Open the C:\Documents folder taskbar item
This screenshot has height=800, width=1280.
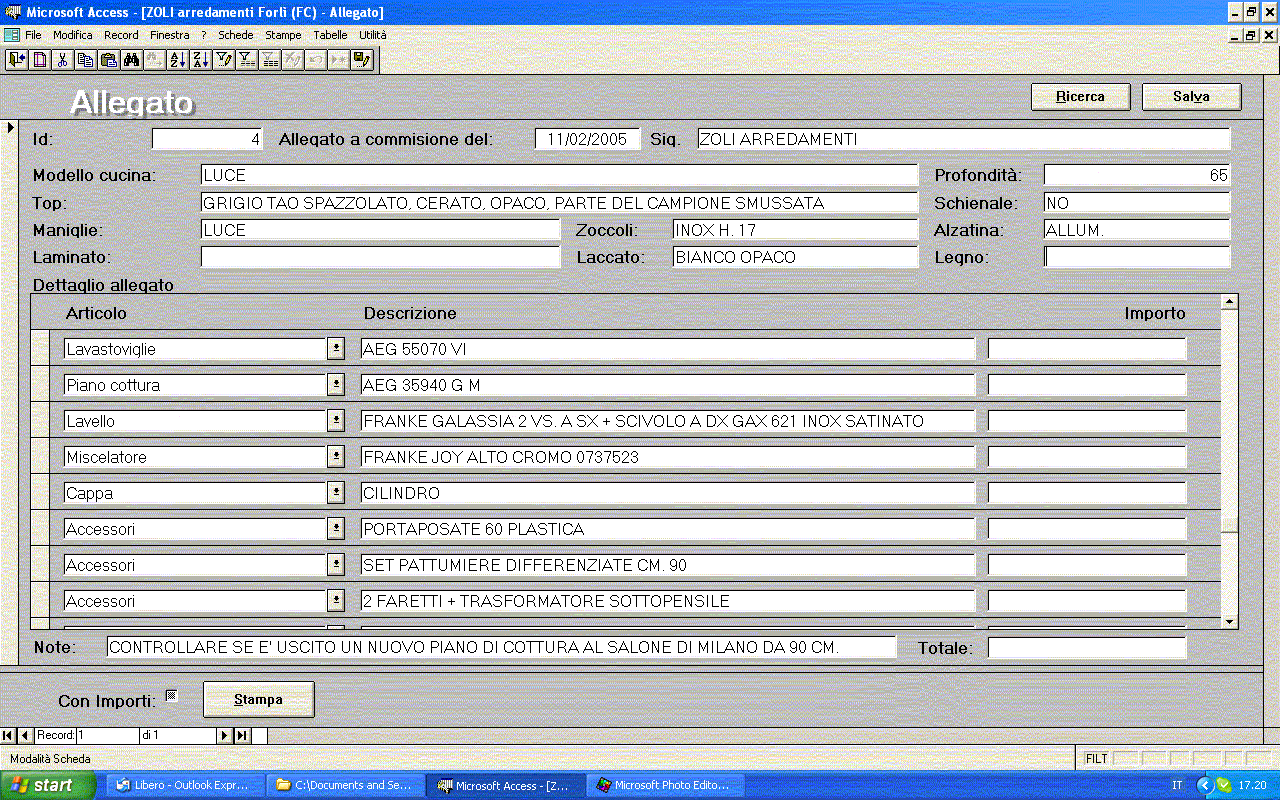click(x=345, y=786)
